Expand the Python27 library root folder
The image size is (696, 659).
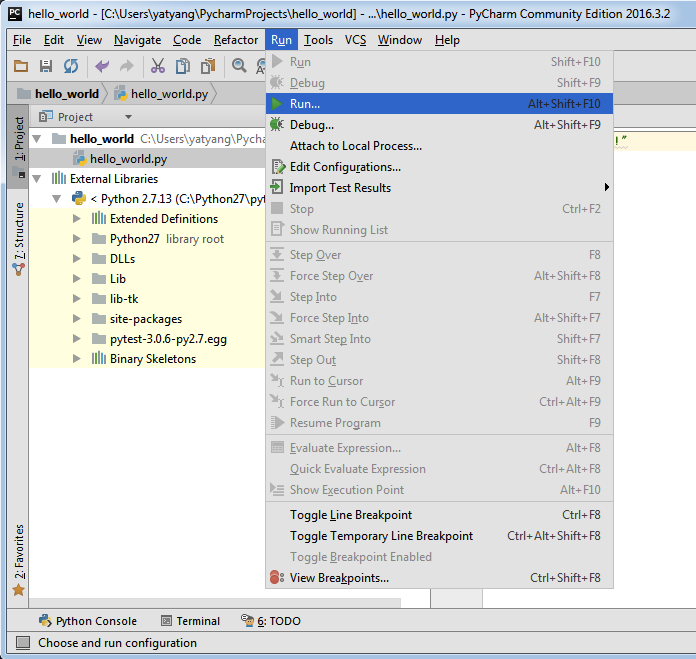(76, 238)
